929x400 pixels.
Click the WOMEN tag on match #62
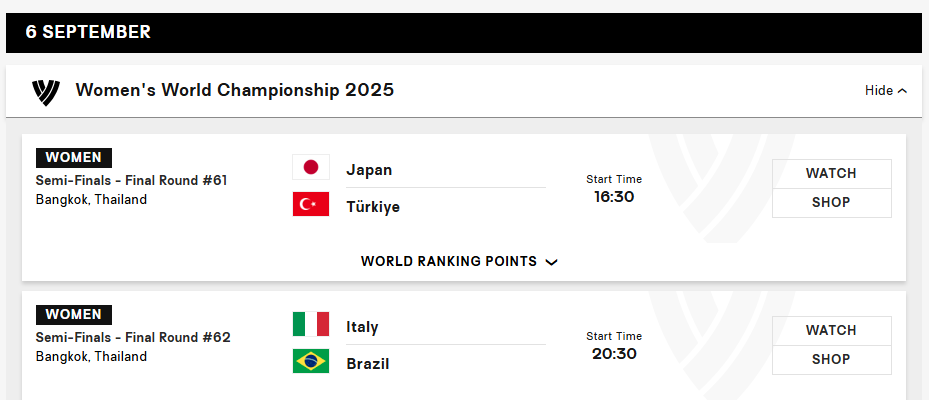pyautogui.click(x=74, y=314)
